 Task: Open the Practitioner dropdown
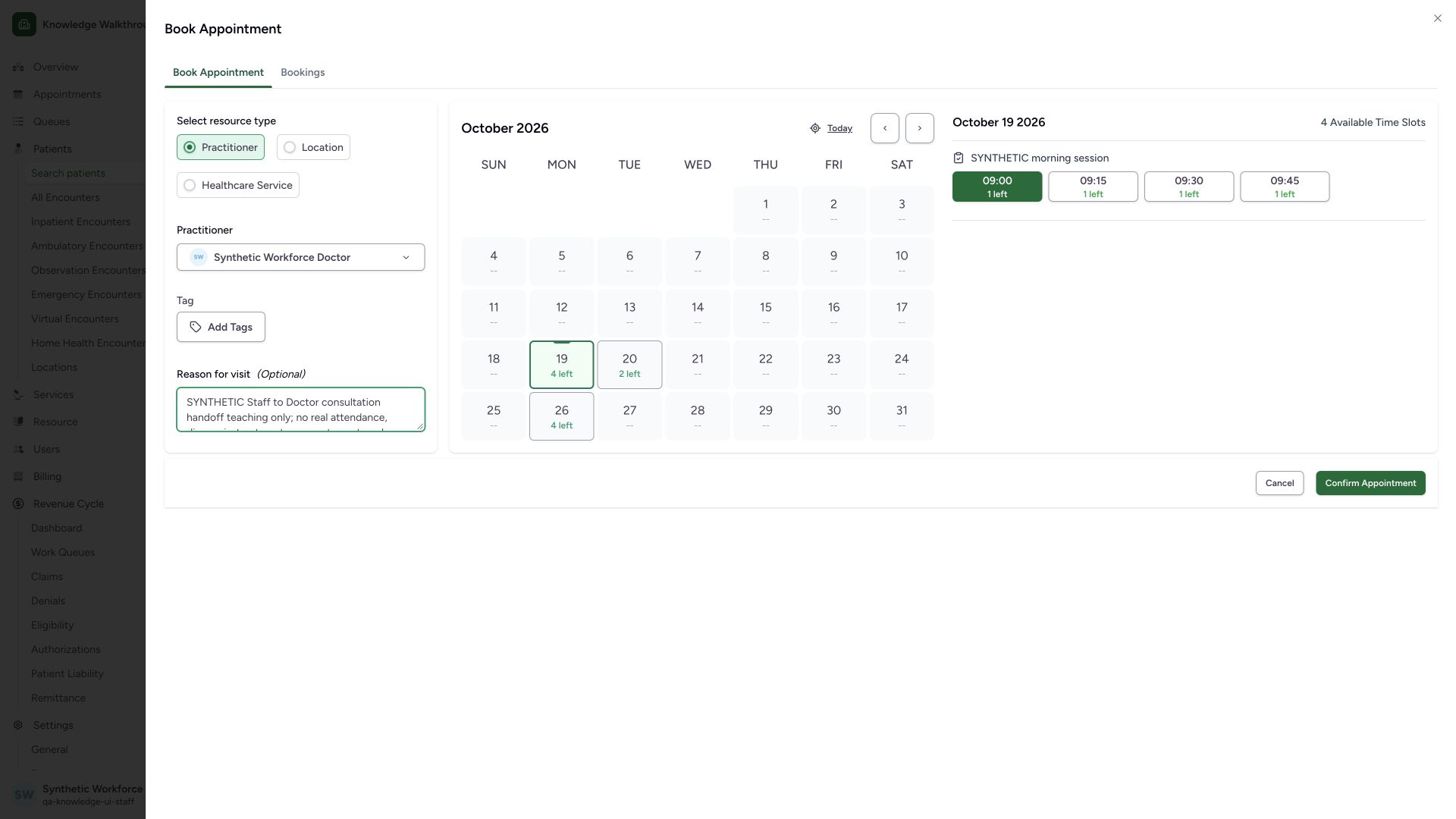300,257
